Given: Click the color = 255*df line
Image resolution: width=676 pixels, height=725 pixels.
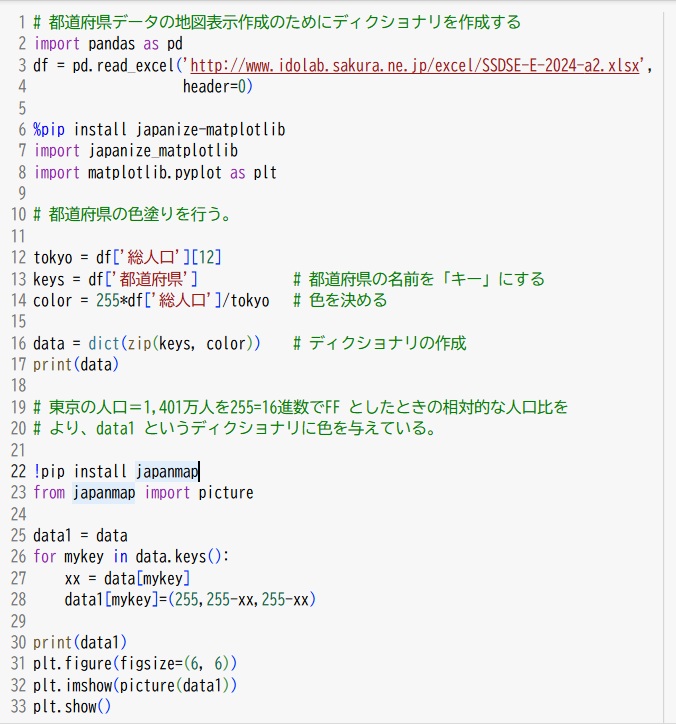Looking at the screenshot, I should [x=151, y=301].
